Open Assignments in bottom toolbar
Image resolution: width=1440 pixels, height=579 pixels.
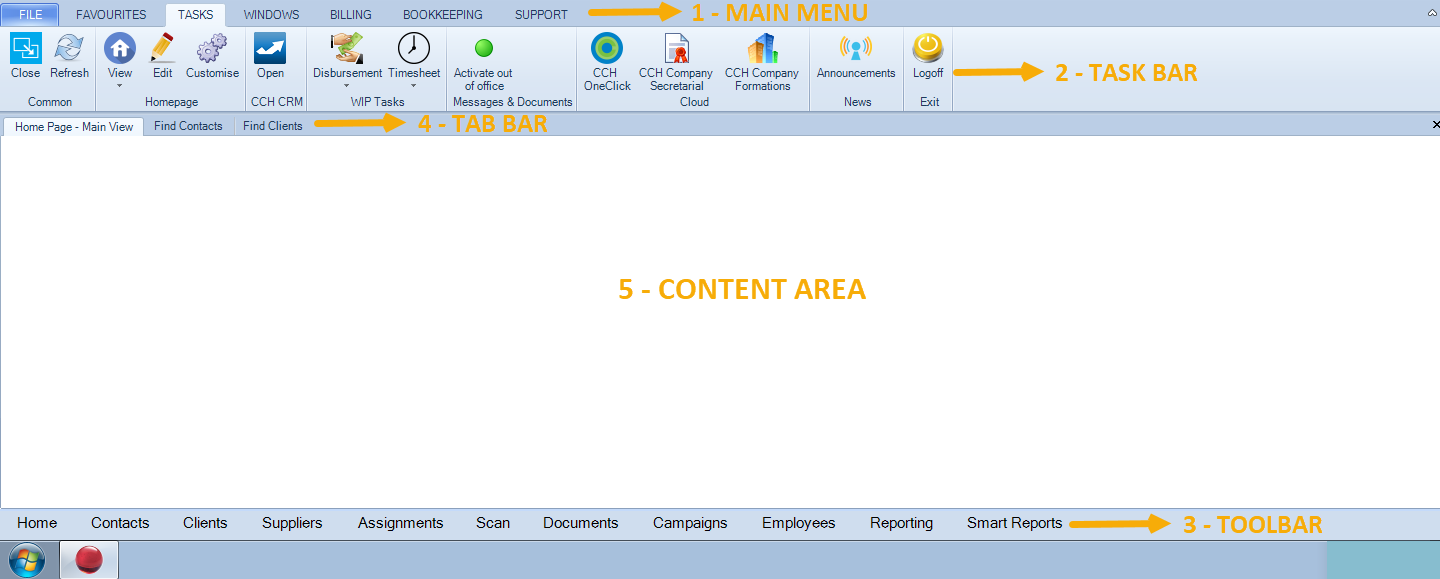coord(400,523)
